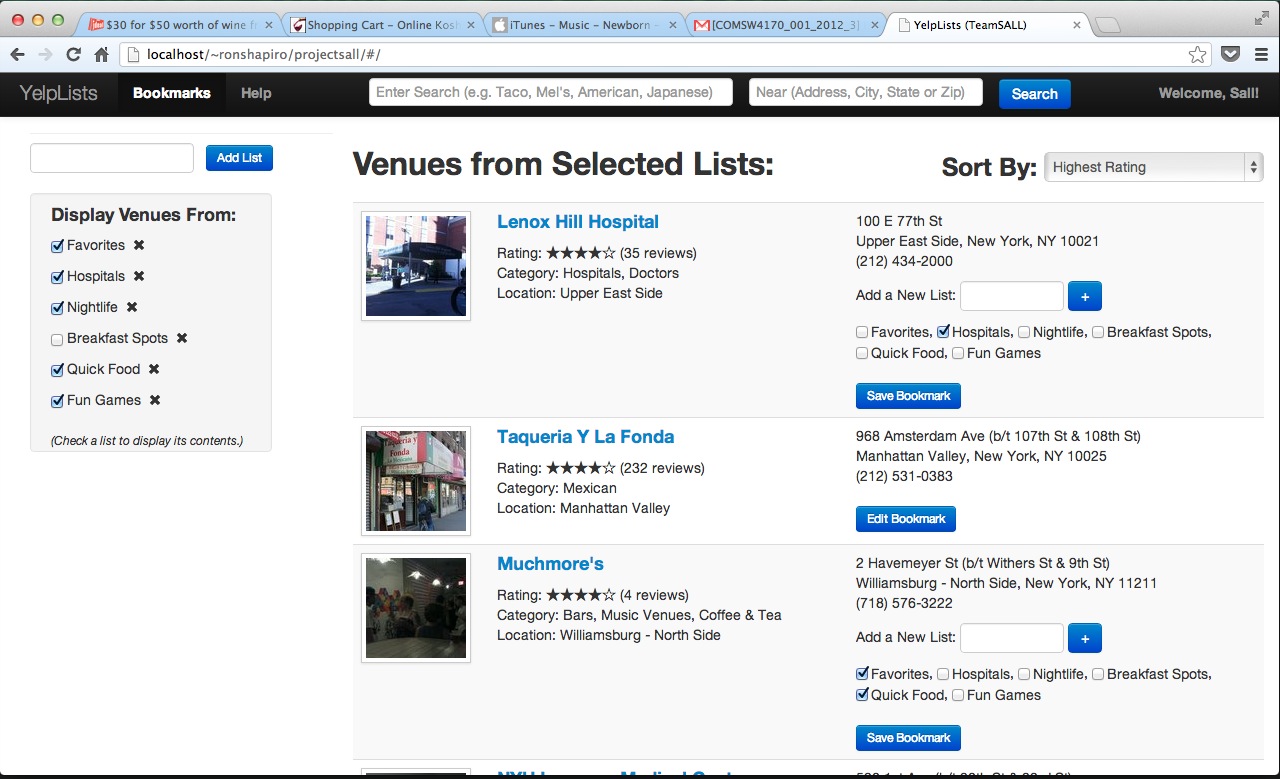The height and width of the screenshot is (779, 1280).
Task: Close the COMSW4170 Gmail tab
Action: (874, 25)
